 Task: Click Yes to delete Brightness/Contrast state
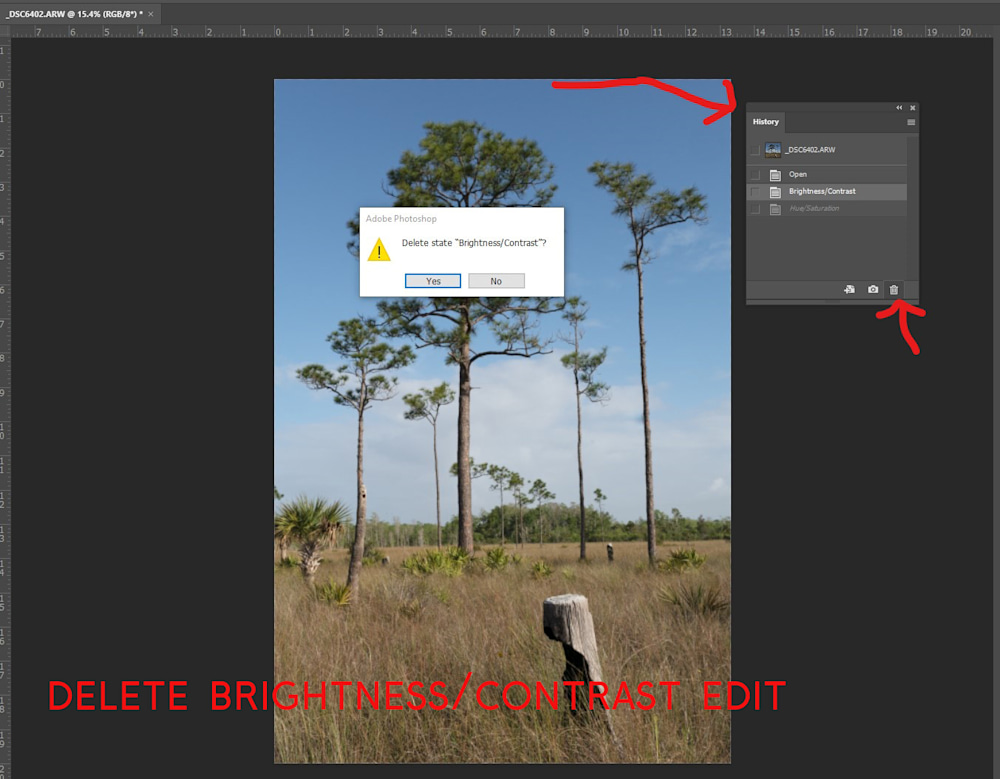[x=433, y=281]
